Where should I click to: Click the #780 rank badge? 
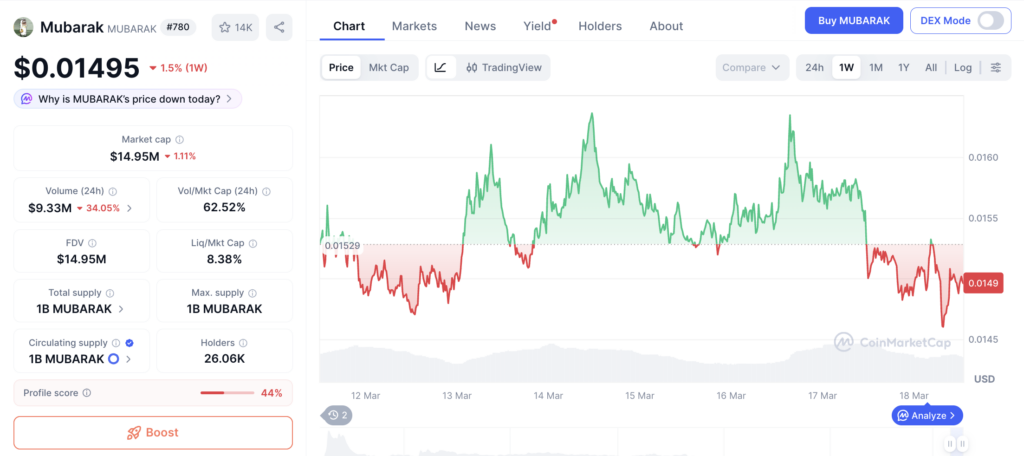pyautogui.click(x=178, y=27)
